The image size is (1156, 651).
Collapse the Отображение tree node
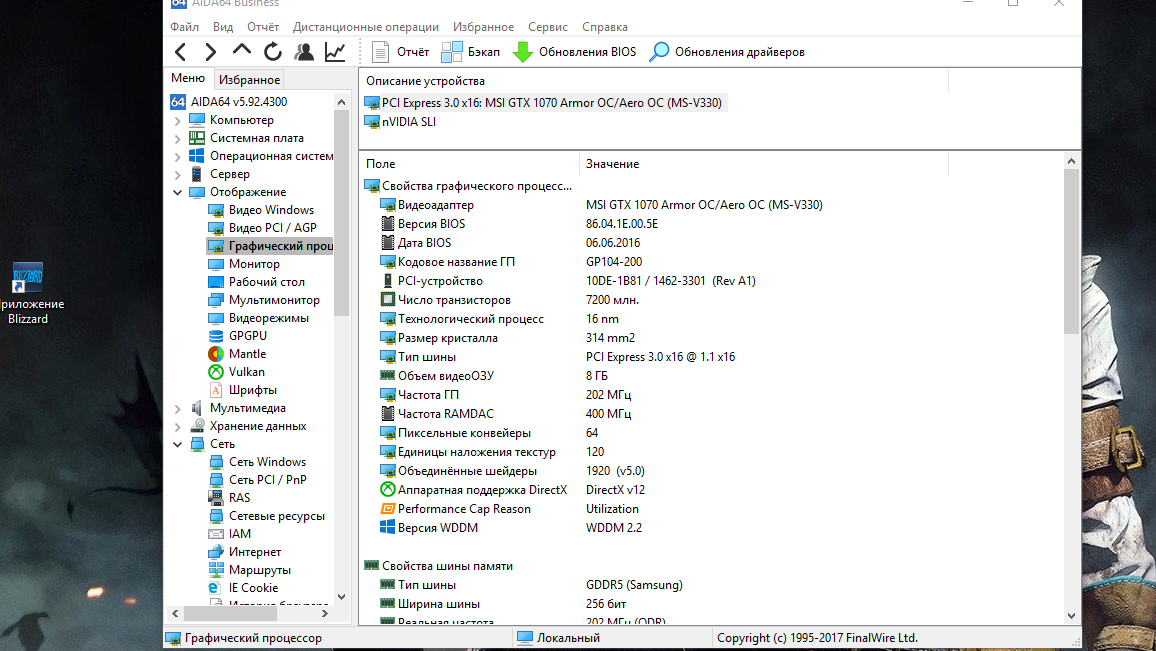pos(178,192)
